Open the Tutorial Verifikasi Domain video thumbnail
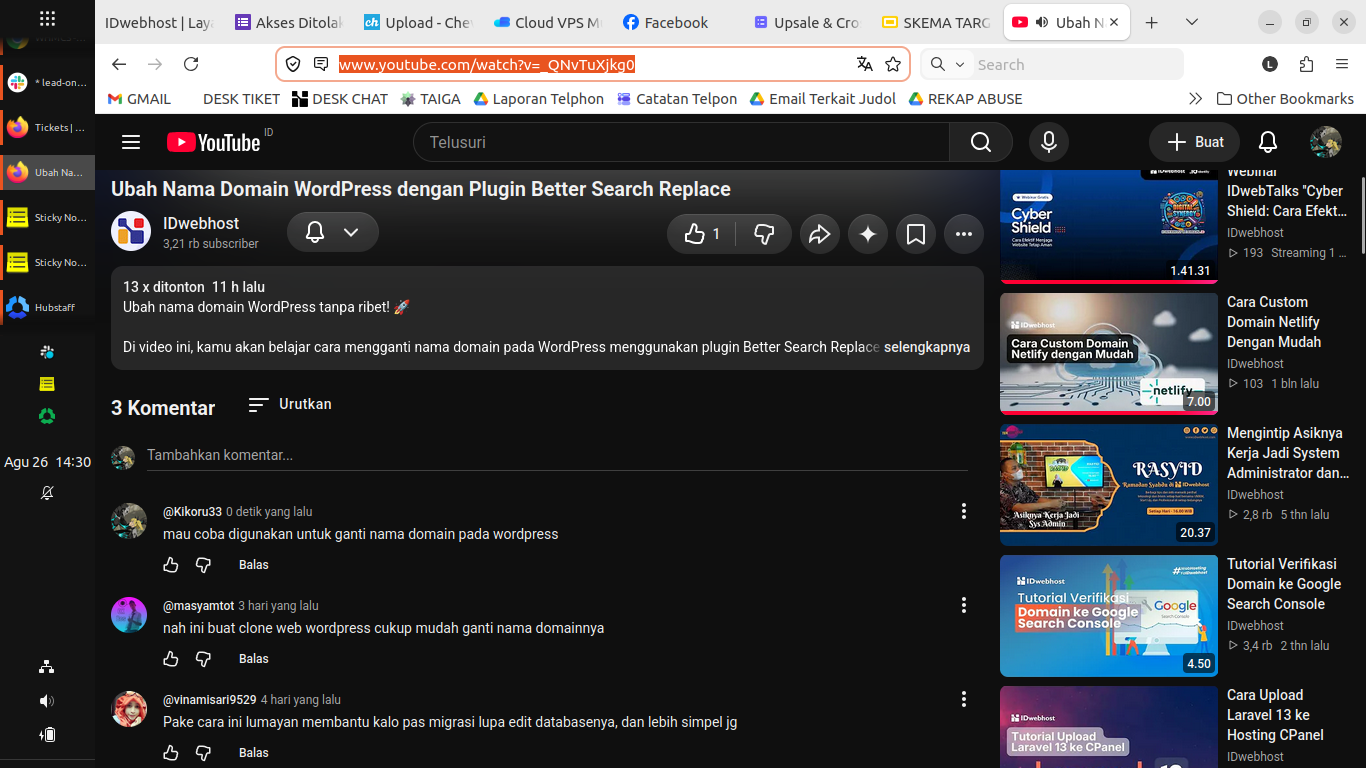 [x=1109, y=616]
